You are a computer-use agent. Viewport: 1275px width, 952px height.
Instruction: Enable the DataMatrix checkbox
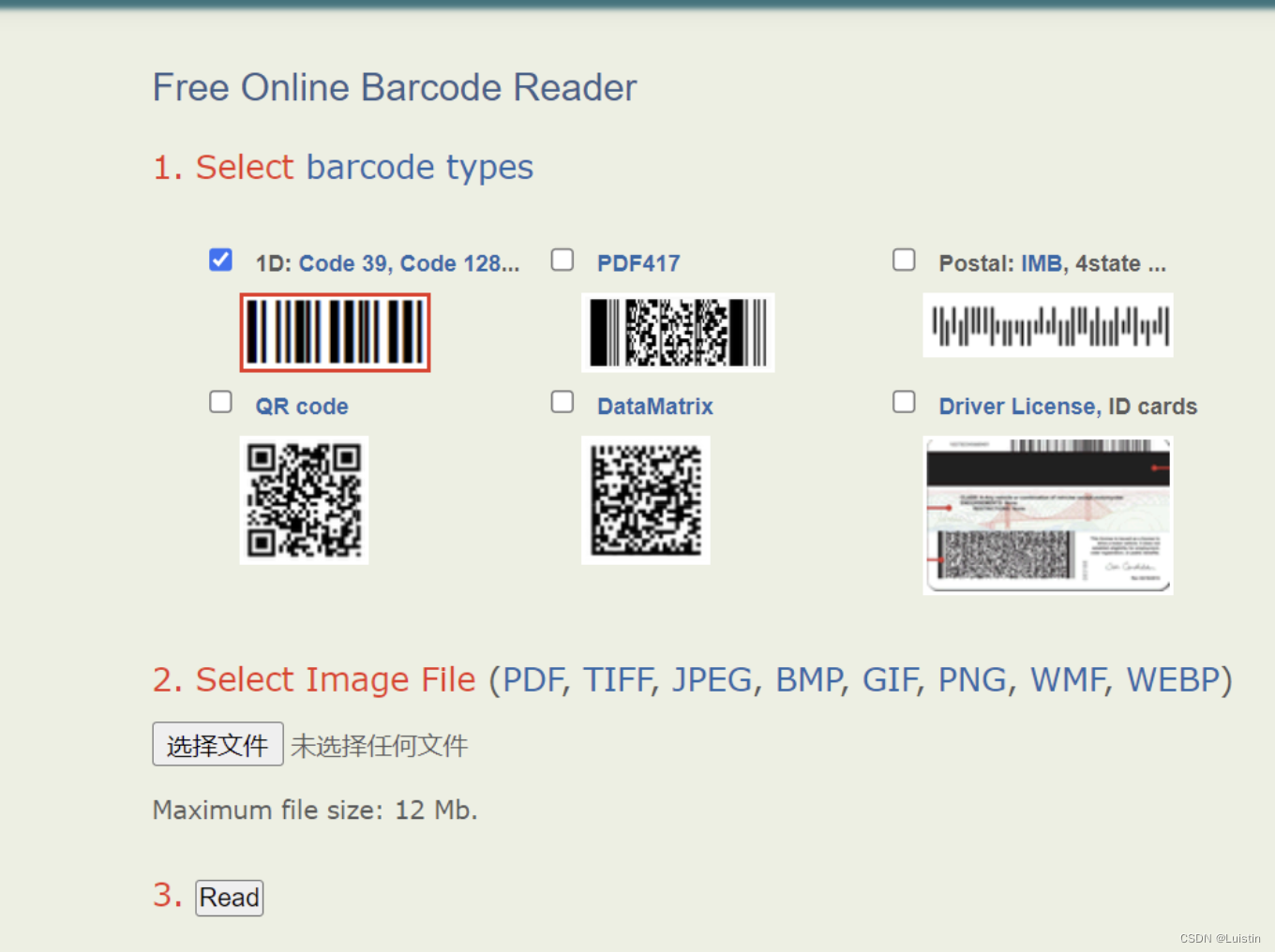tap(562, 402)
